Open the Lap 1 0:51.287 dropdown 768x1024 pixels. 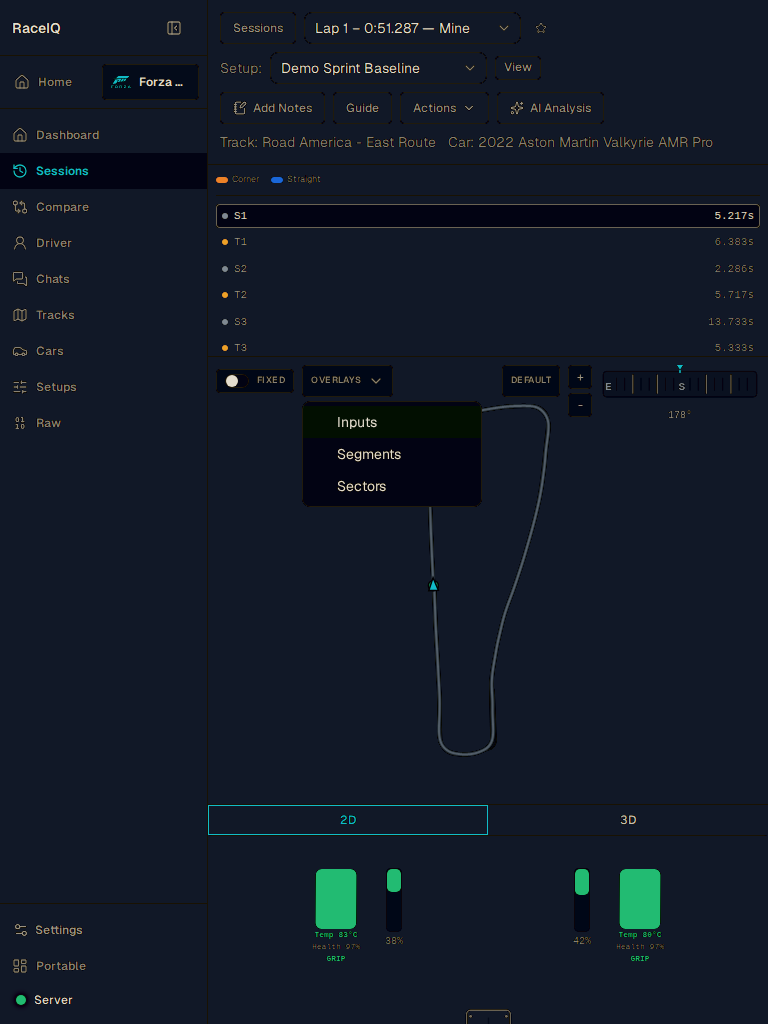(x=412, y=28)
